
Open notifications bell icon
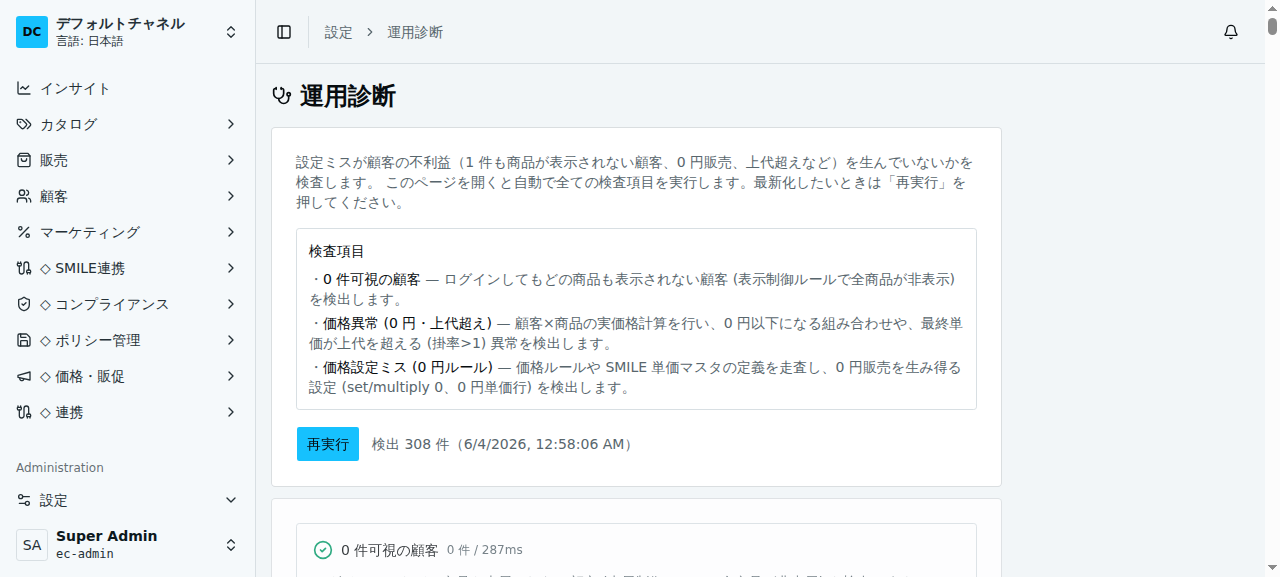(x=1231, y=32)
